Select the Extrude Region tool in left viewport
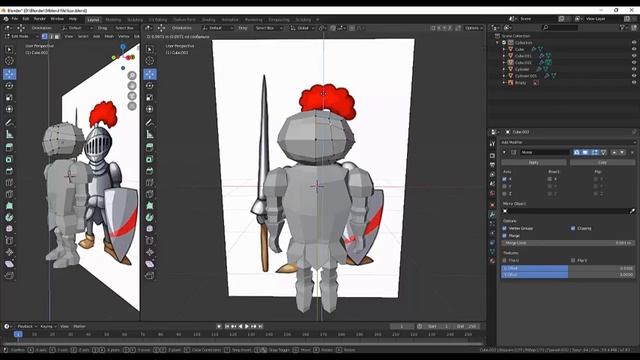The height and width of the screenshot is (360, 640). point(9,147)
